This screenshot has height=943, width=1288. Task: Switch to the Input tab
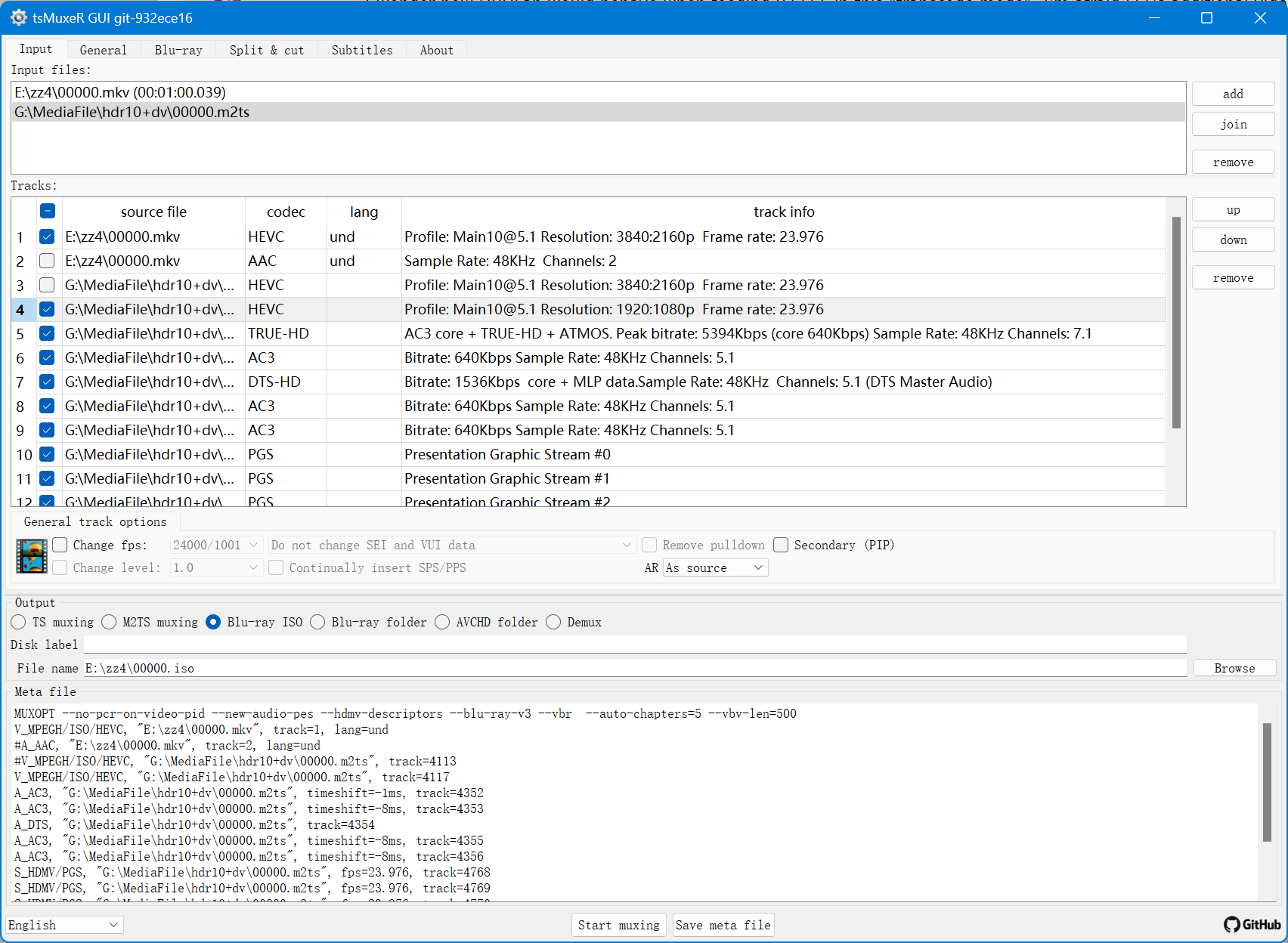[36, 49]
